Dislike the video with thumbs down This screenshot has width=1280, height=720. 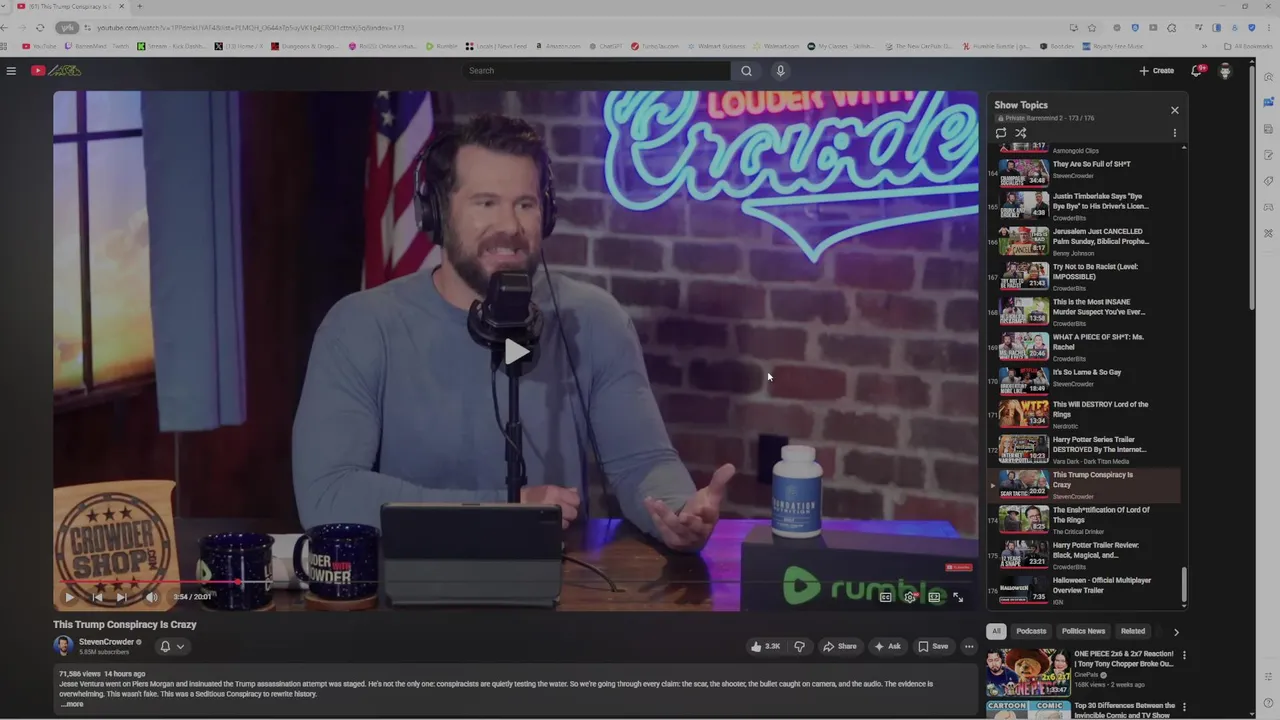coord(799,646)
